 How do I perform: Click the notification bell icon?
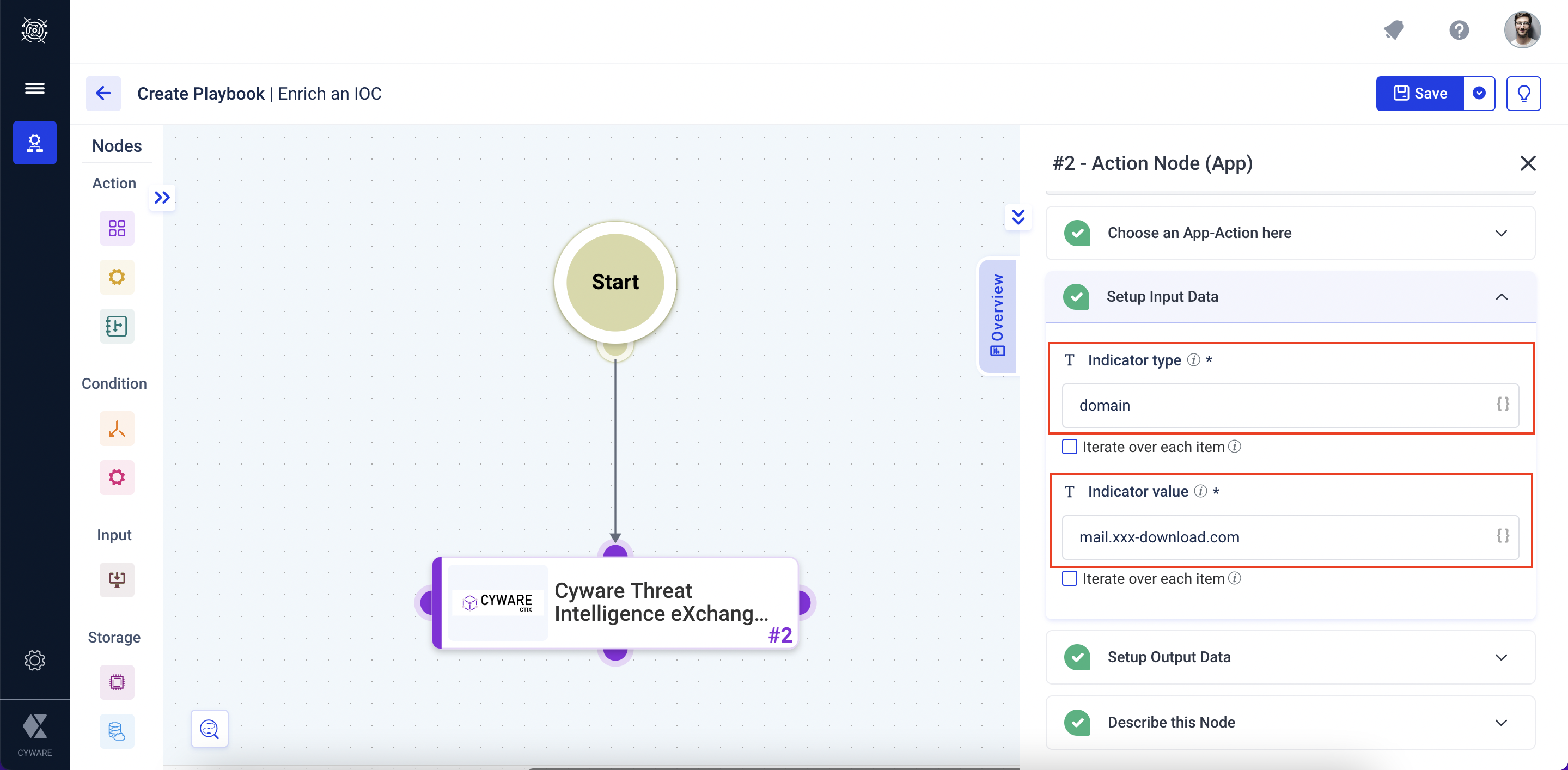(1393, 30)
